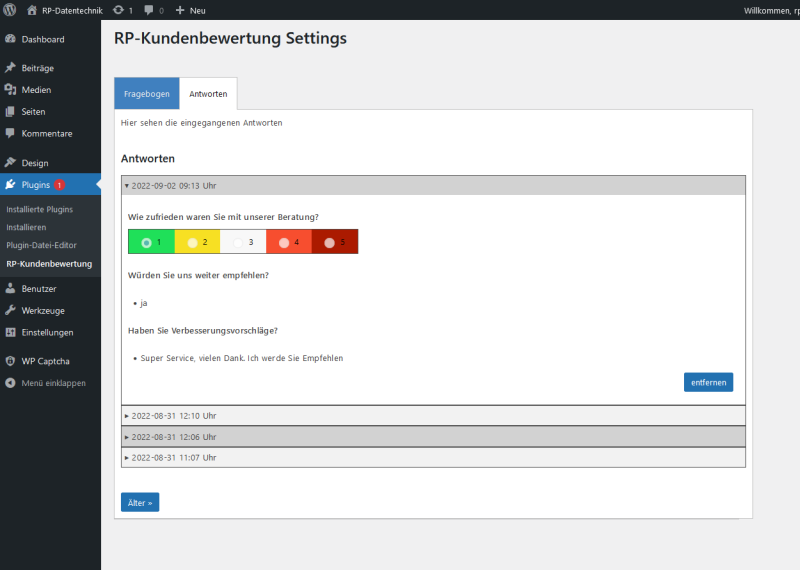
Task: Click the Einstellungen sliders icon
Action: point(10,332)
